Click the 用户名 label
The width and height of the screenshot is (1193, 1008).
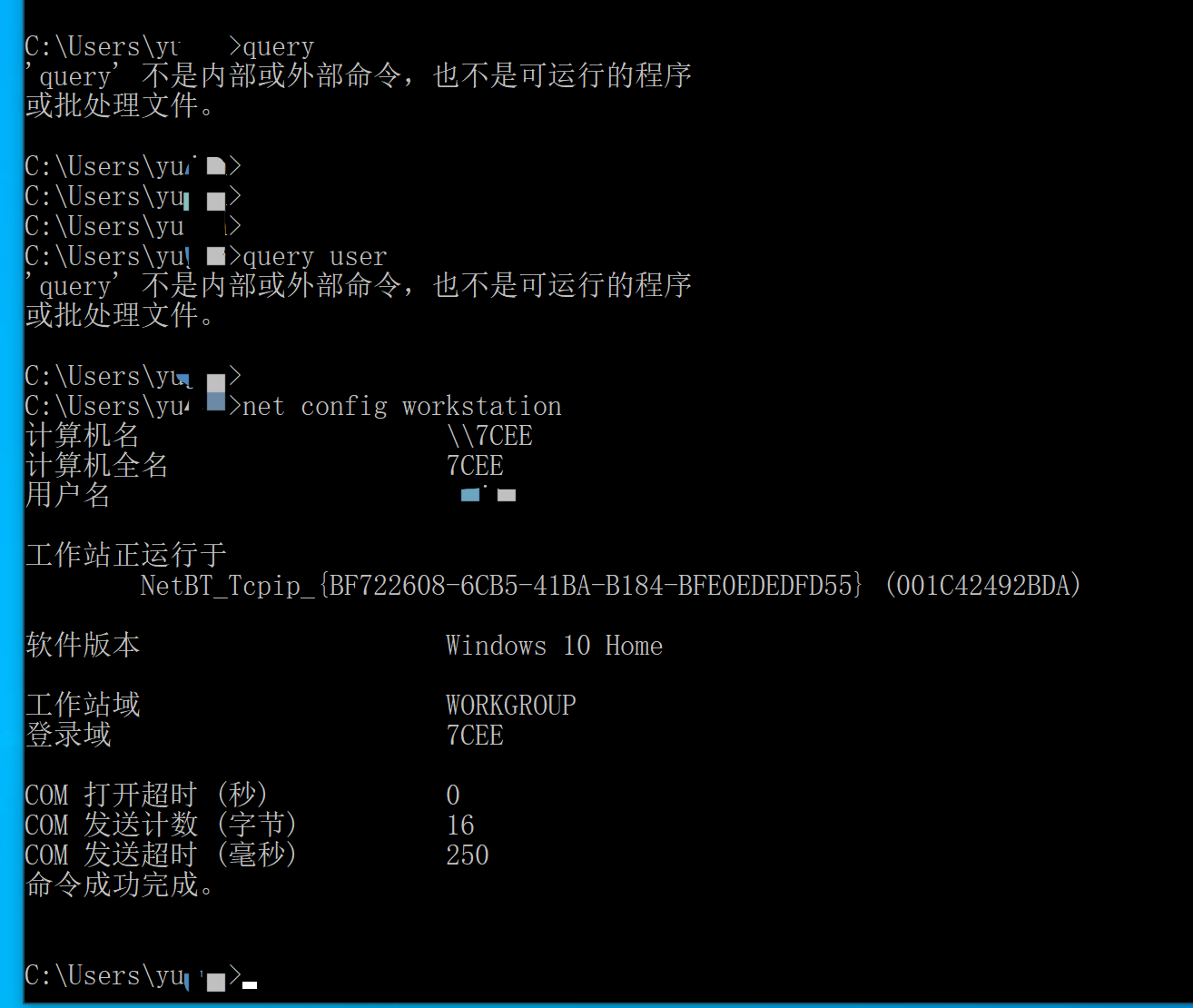point(68,496)
